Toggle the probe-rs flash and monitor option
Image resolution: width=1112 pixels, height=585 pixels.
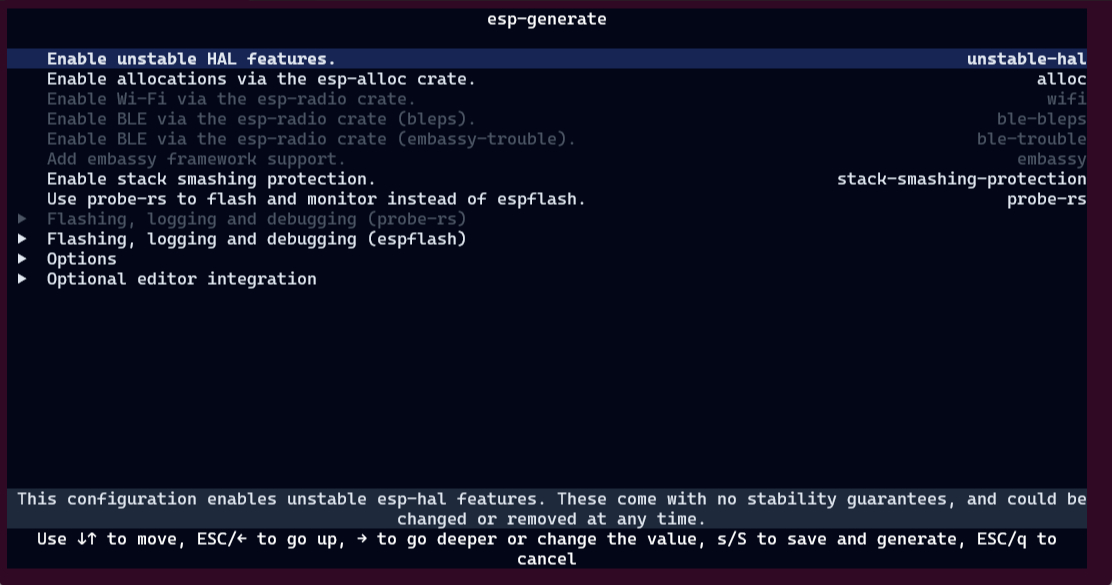coord(316,199)
